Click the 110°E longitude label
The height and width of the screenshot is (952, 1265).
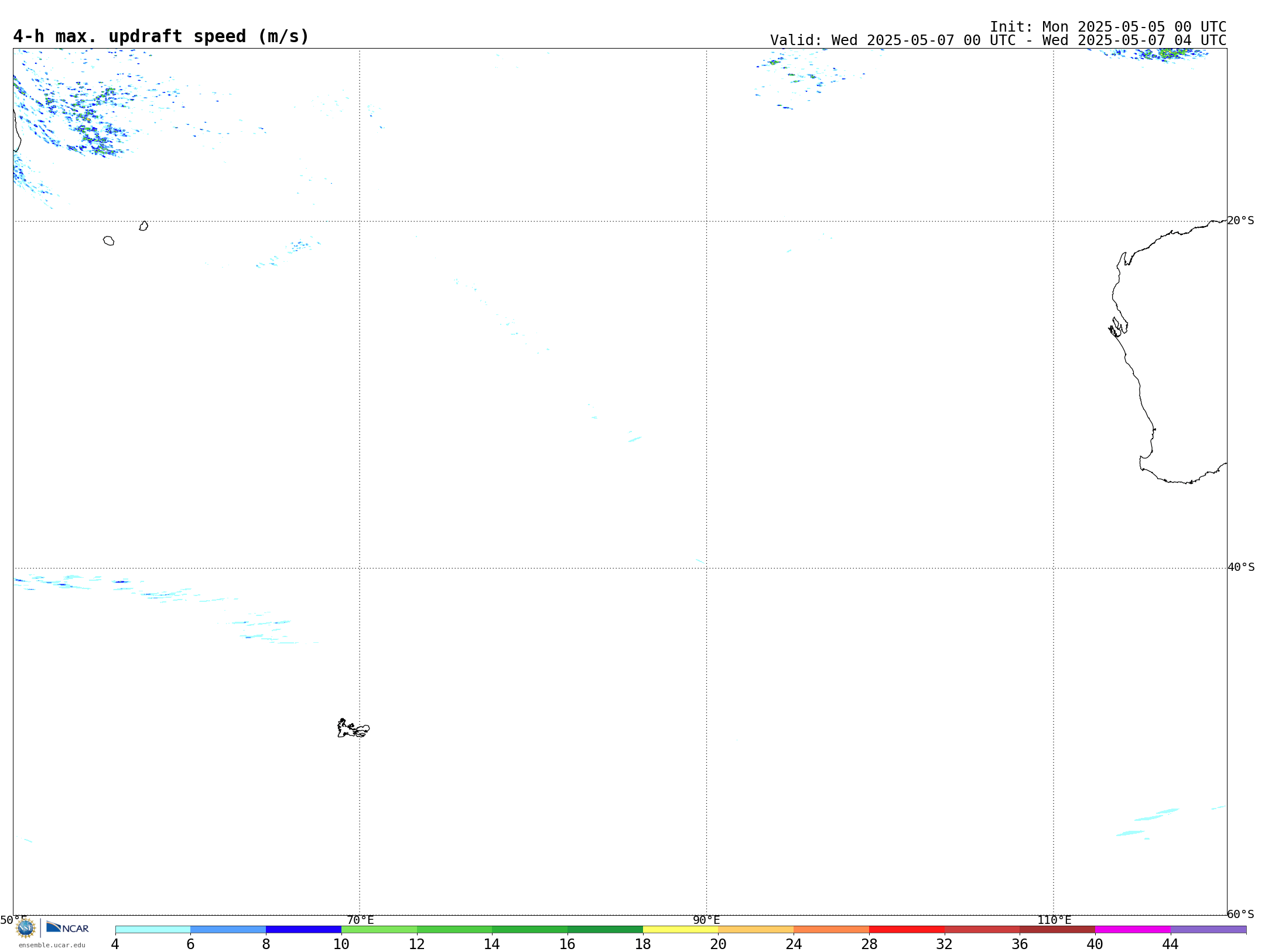[1054, 920]
